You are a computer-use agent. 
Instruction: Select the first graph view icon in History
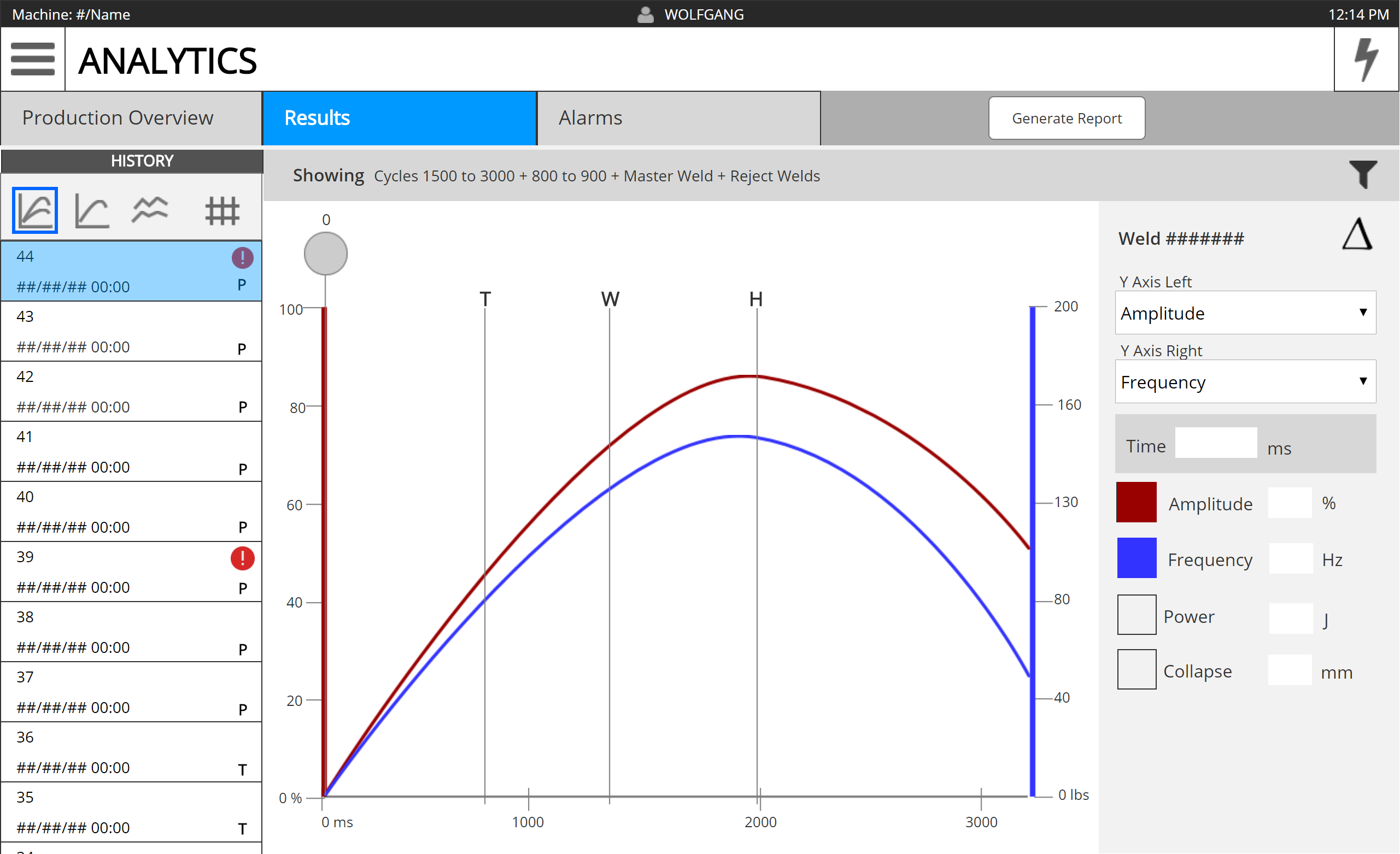point(34,209)
